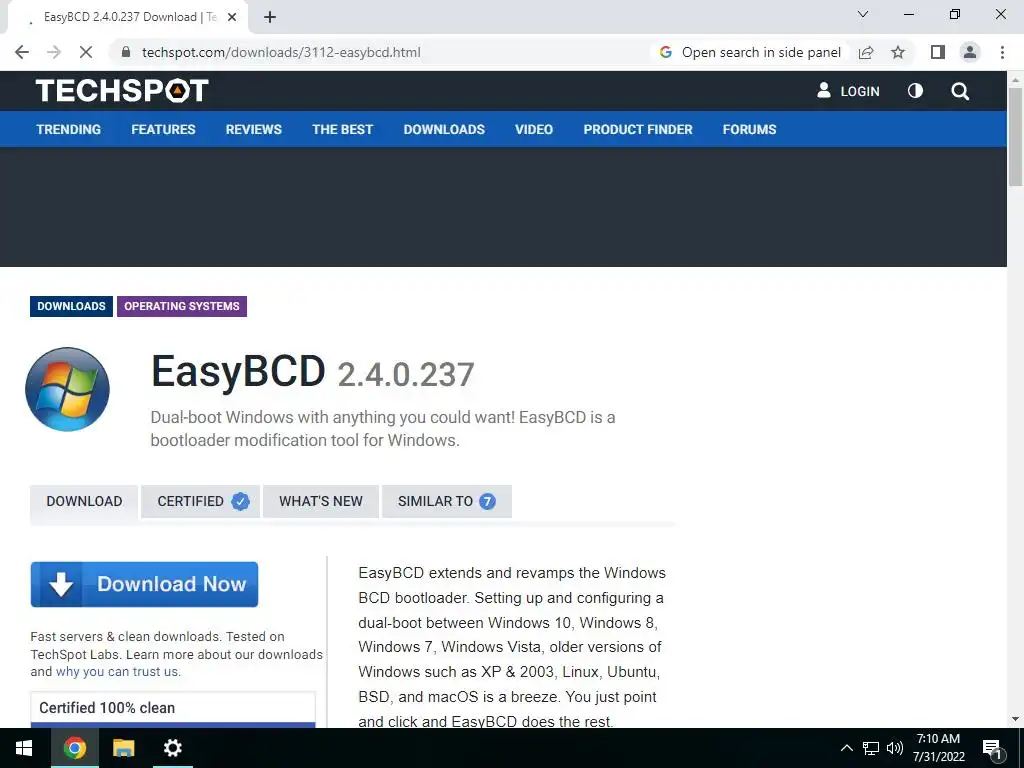
Task: Click the Download Now button
Action: tap(144, 584)
